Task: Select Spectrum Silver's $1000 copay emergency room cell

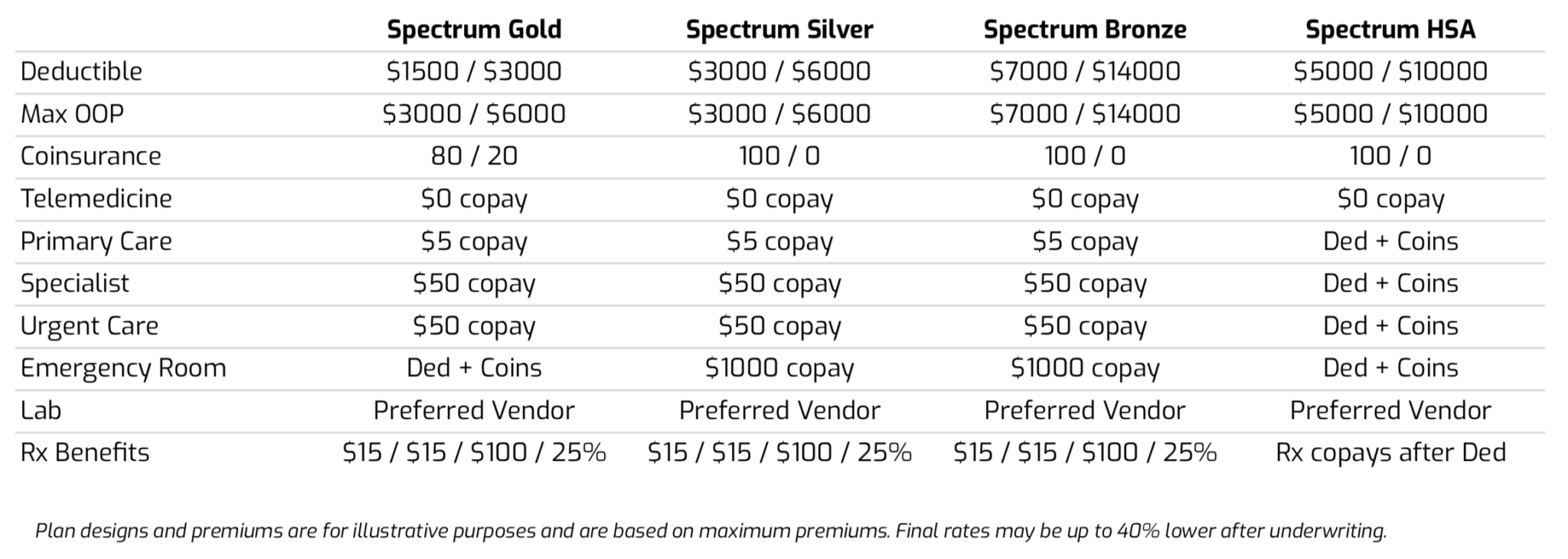Action: pyautogui.click(x=779, y=368)
